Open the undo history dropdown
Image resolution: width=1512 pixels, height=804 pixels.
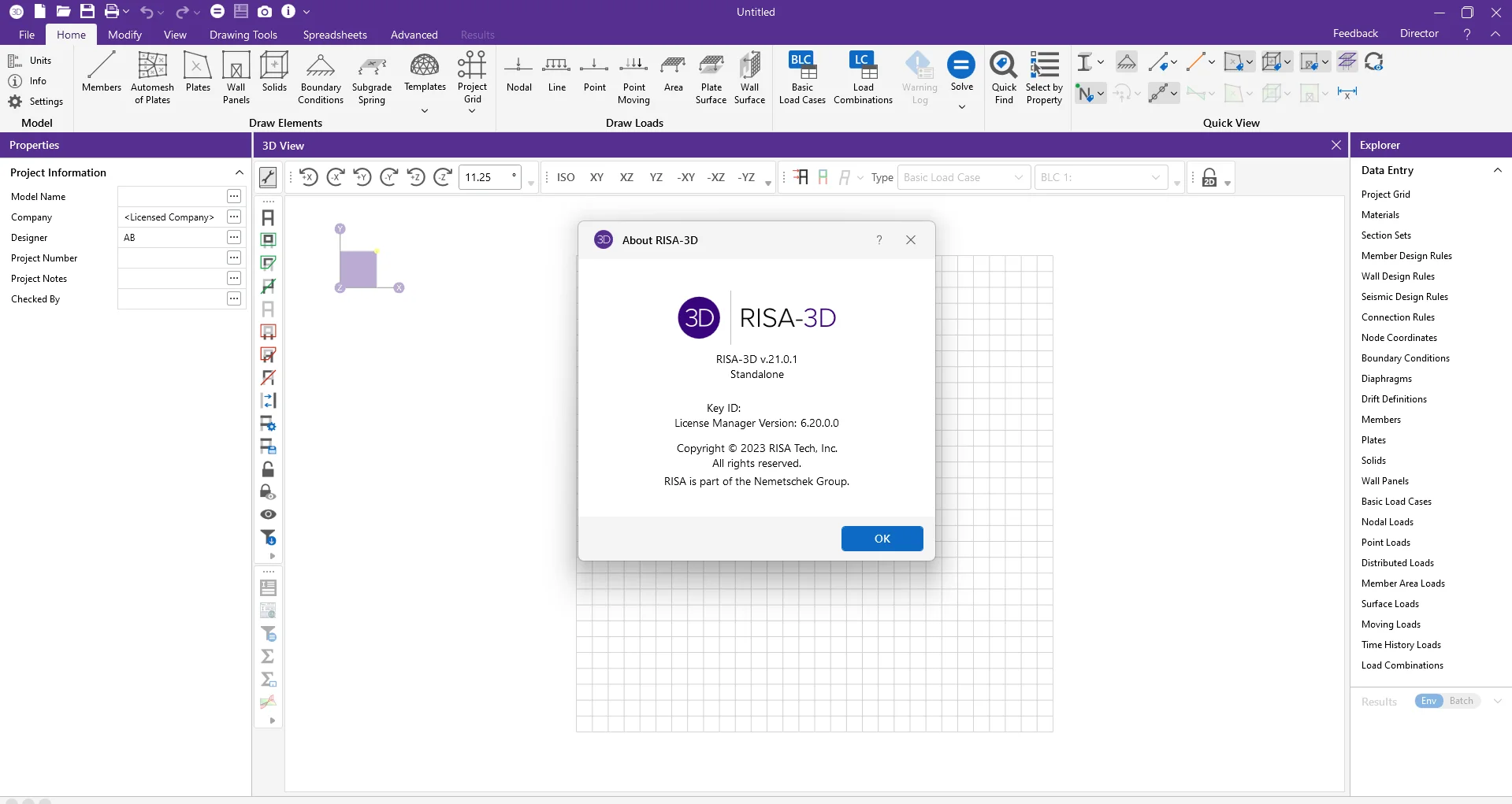click(161, 13)
